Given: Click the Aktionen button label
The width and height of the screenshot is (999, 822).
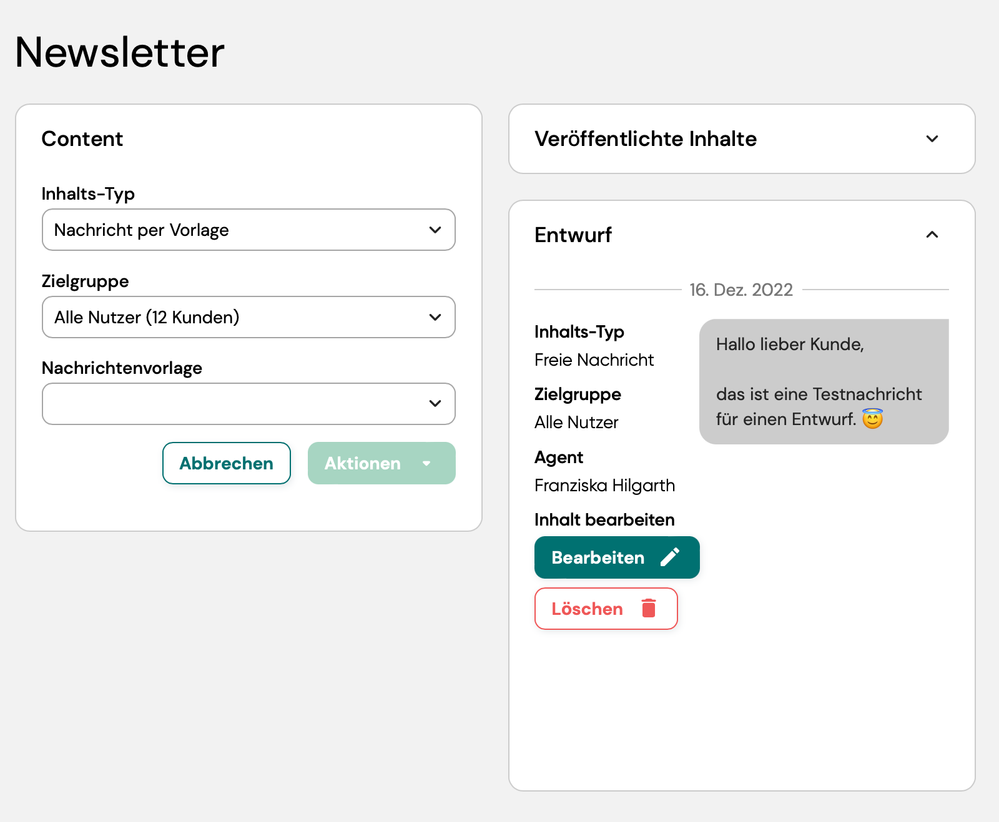Looking at the screenshot, I should pyautogui.click(x=362, y=464).
